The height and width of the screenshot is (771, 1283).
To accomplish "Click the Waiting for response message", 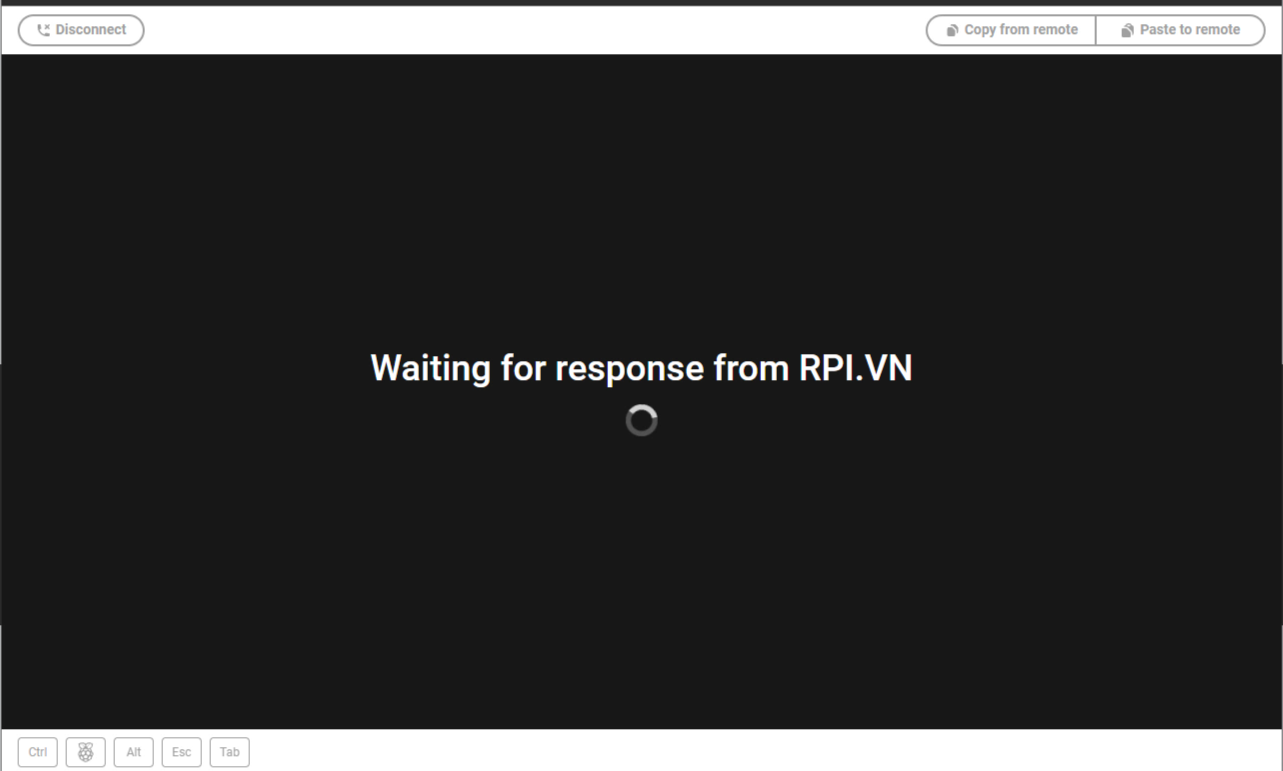I will [x=641, y=368].
